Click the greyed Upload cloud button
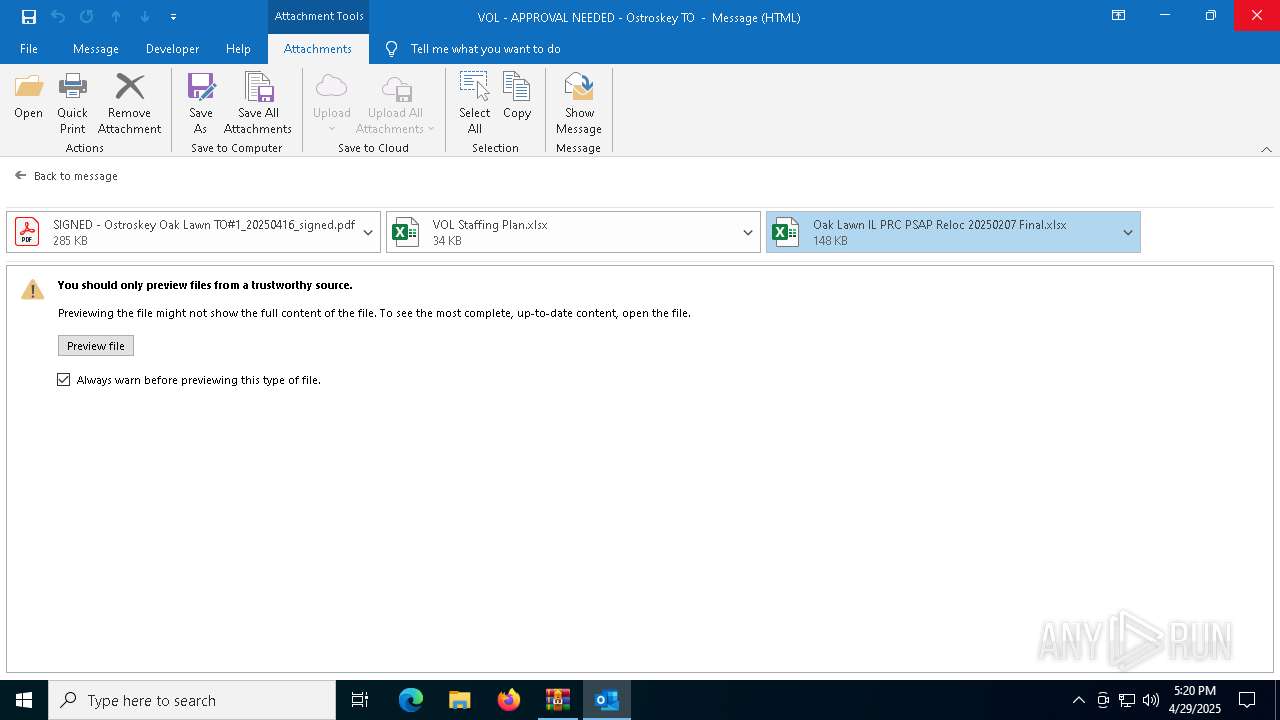1280x720 pixels. click(331, 96)
